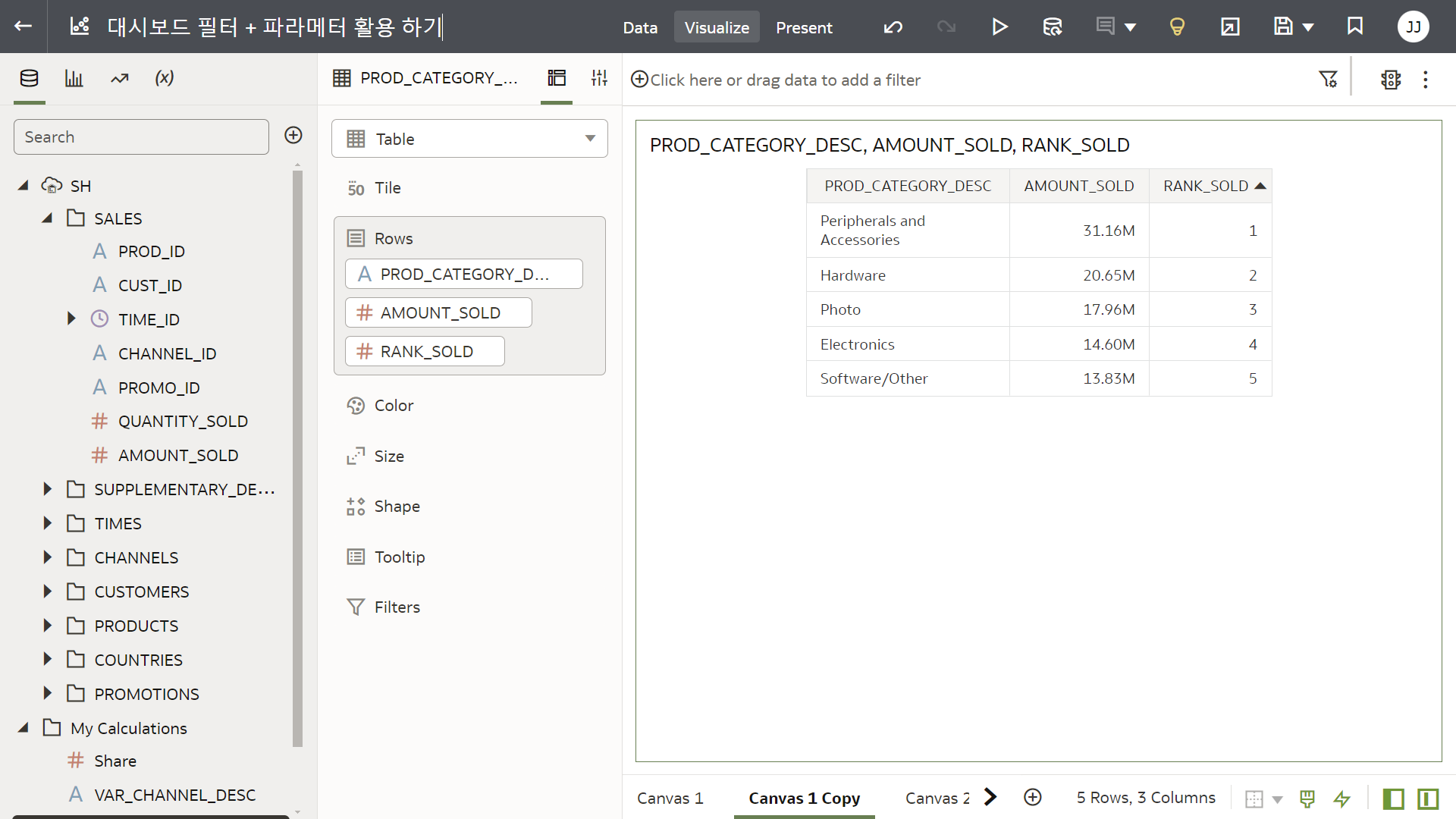Open the Analytics trend line icon

(x=119, y=78)
